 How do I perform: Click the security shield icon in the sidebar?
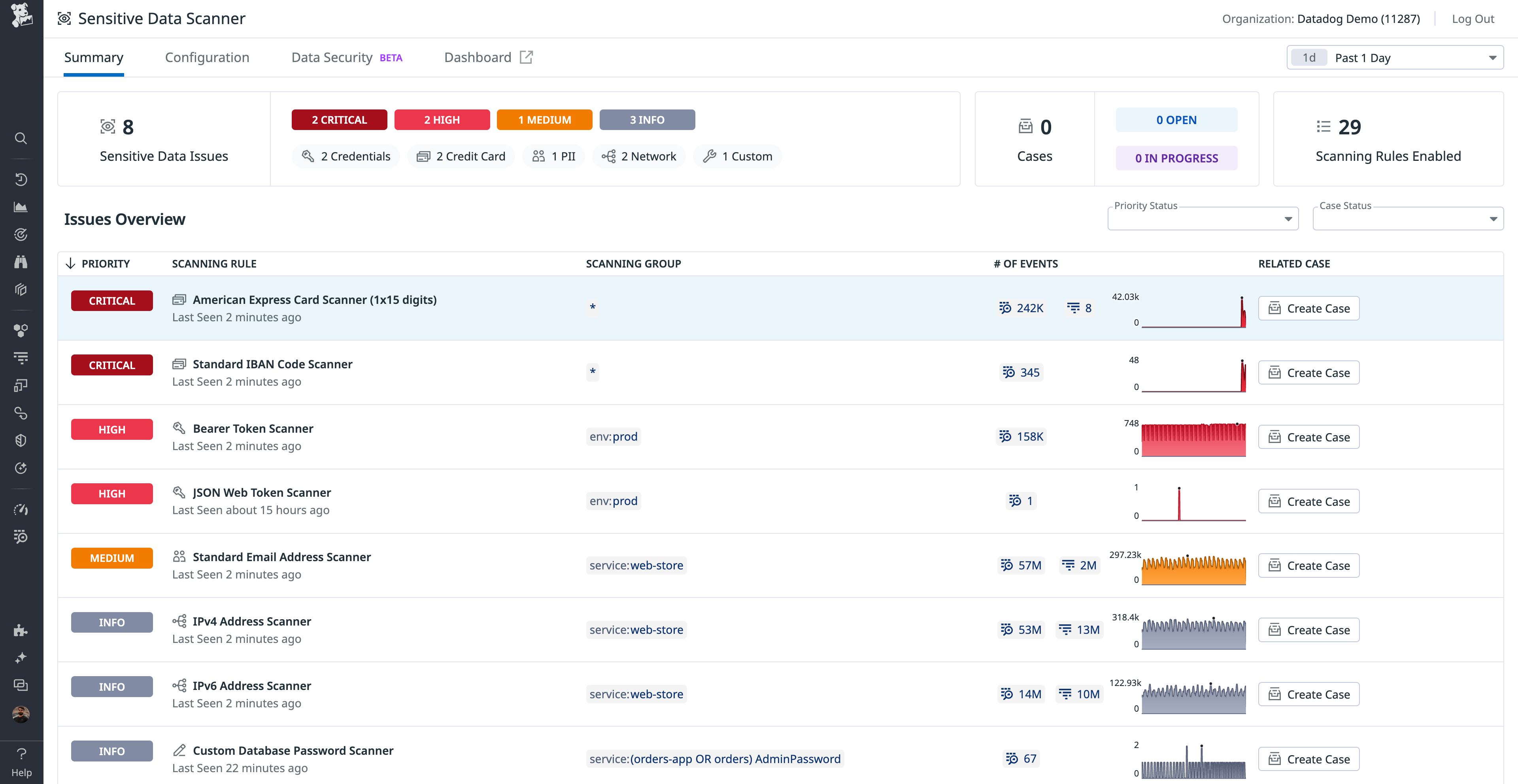tap(21, 440)
